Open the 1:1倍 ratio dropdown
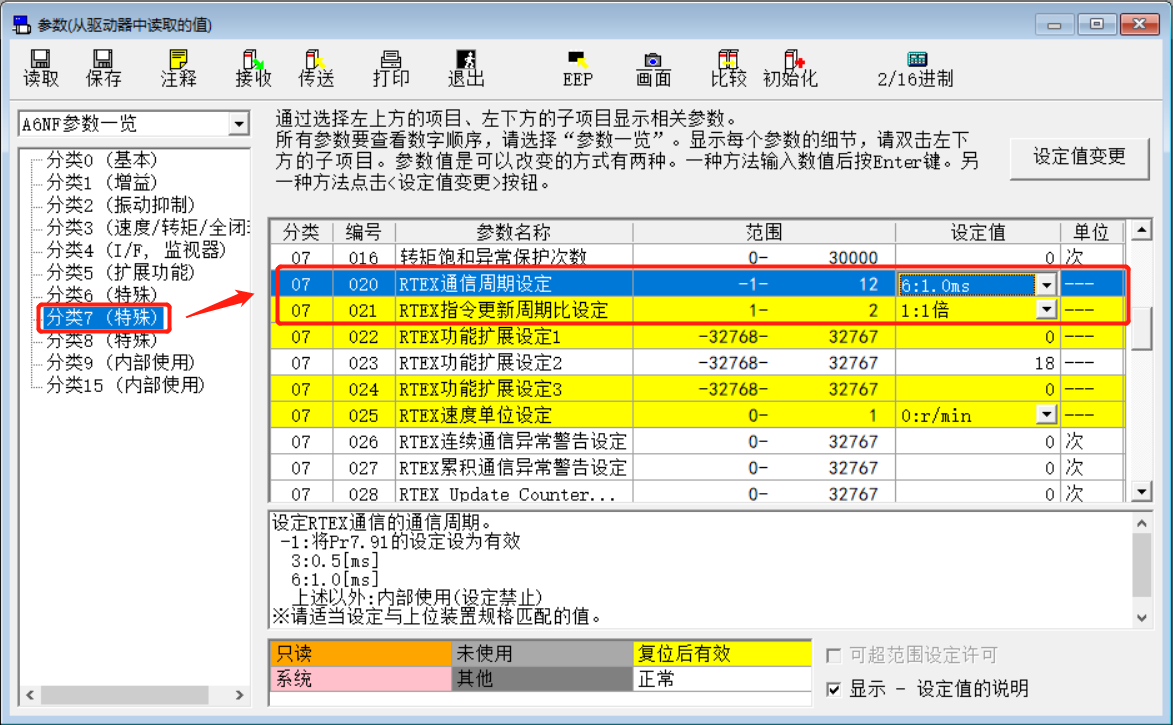The height and width of the screenshot is (725, 1173). [x=1048, y=309]
